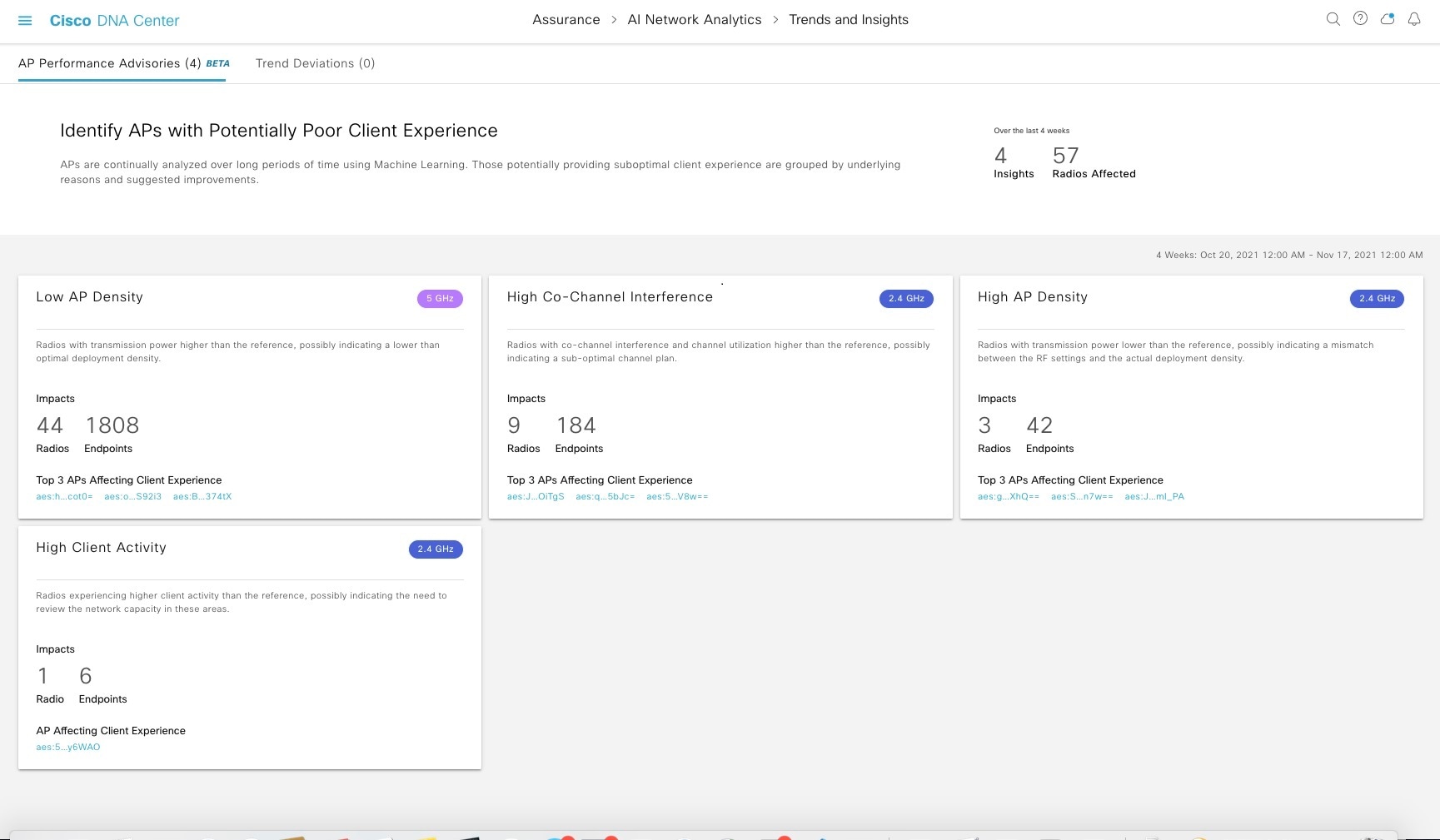The width and height of the screenshot is (1440, 840).
Task: Open top AP aes:J...OiTgS in Co-Channel card
Action: [x=536, y=496]
